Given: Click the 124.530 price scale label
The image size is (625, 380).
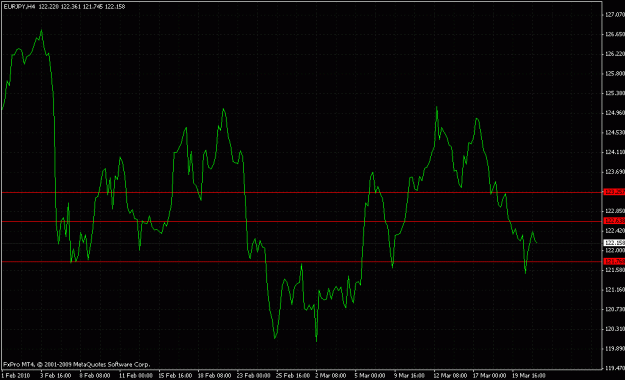Looking at the screenshot, I should coord(615,132).
